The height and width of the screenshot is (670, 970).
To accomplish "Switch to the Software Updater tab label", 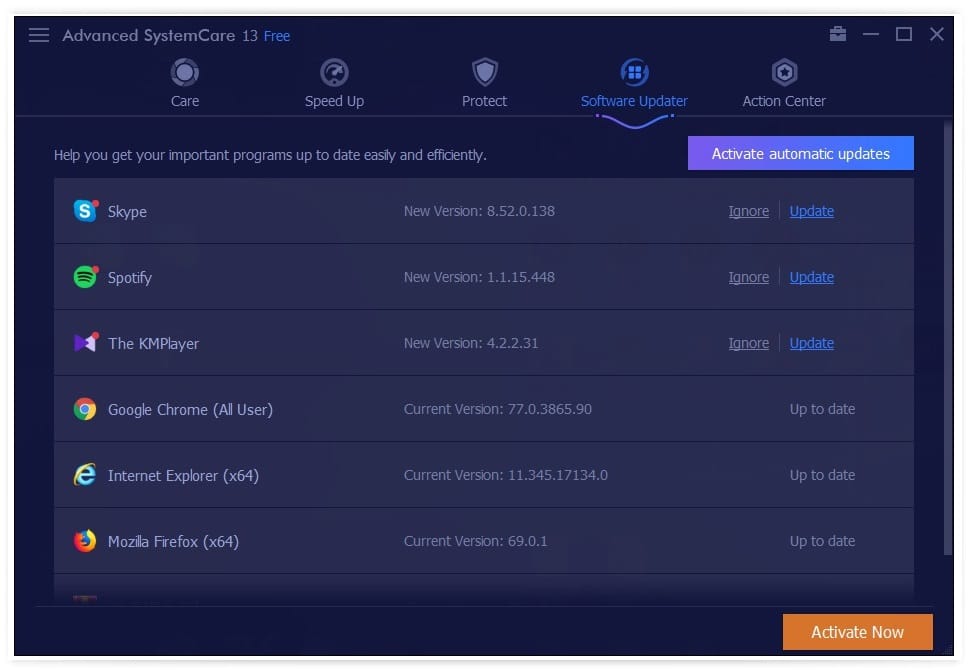I will click(634, 101).
